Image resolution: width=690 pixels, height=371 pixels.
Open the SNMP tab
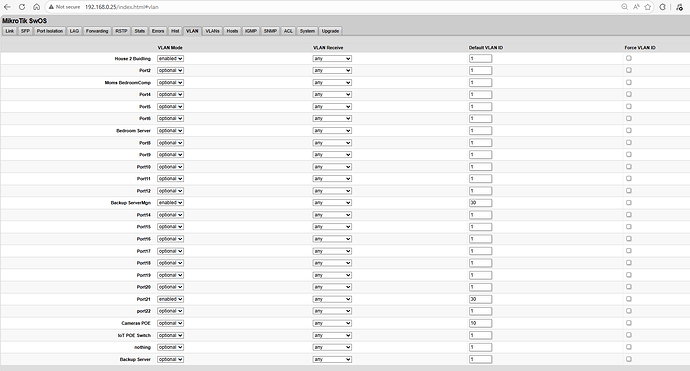click(270, 31)
